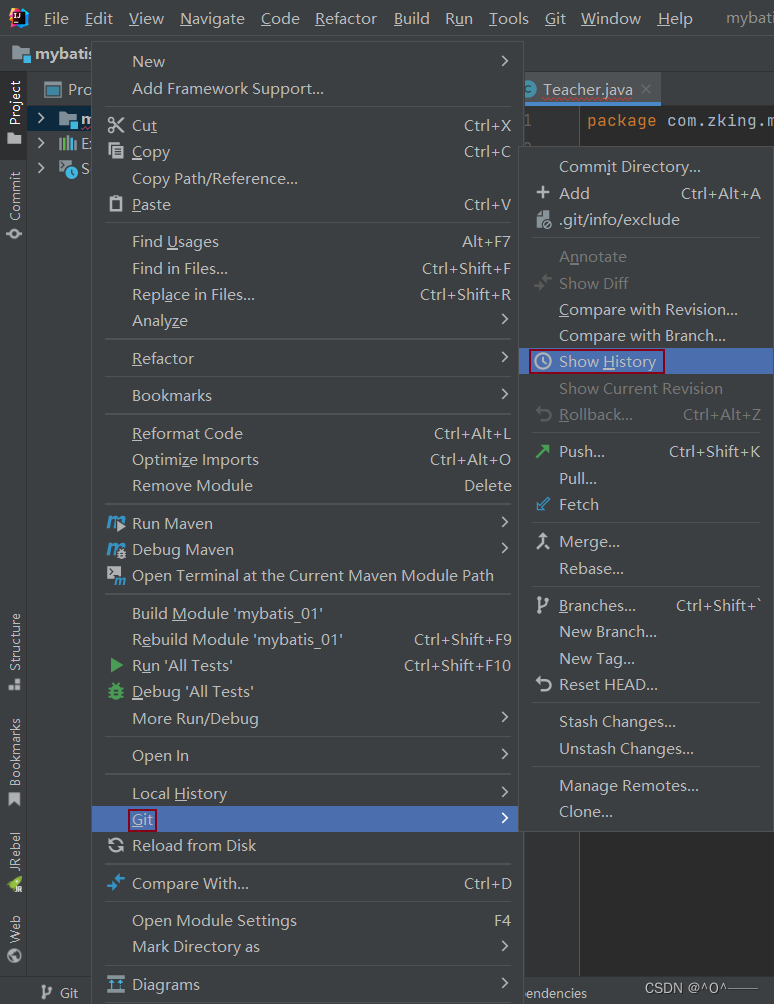This screenshot has width=774, height=1004.
Task: Click the Push green arrow icon
Action: pyautogui.click(x=543, y=451)
